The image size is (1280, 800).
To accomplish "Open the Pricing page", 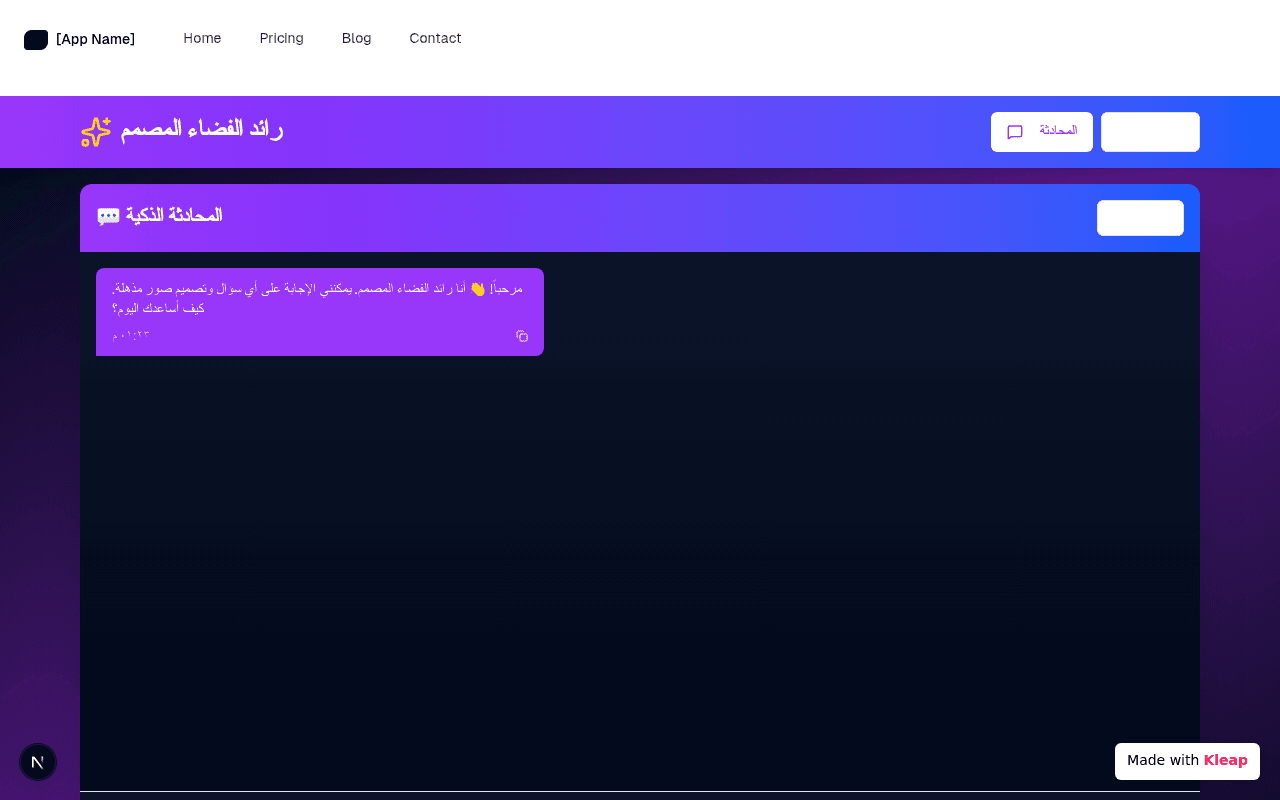I will [281, 38].
